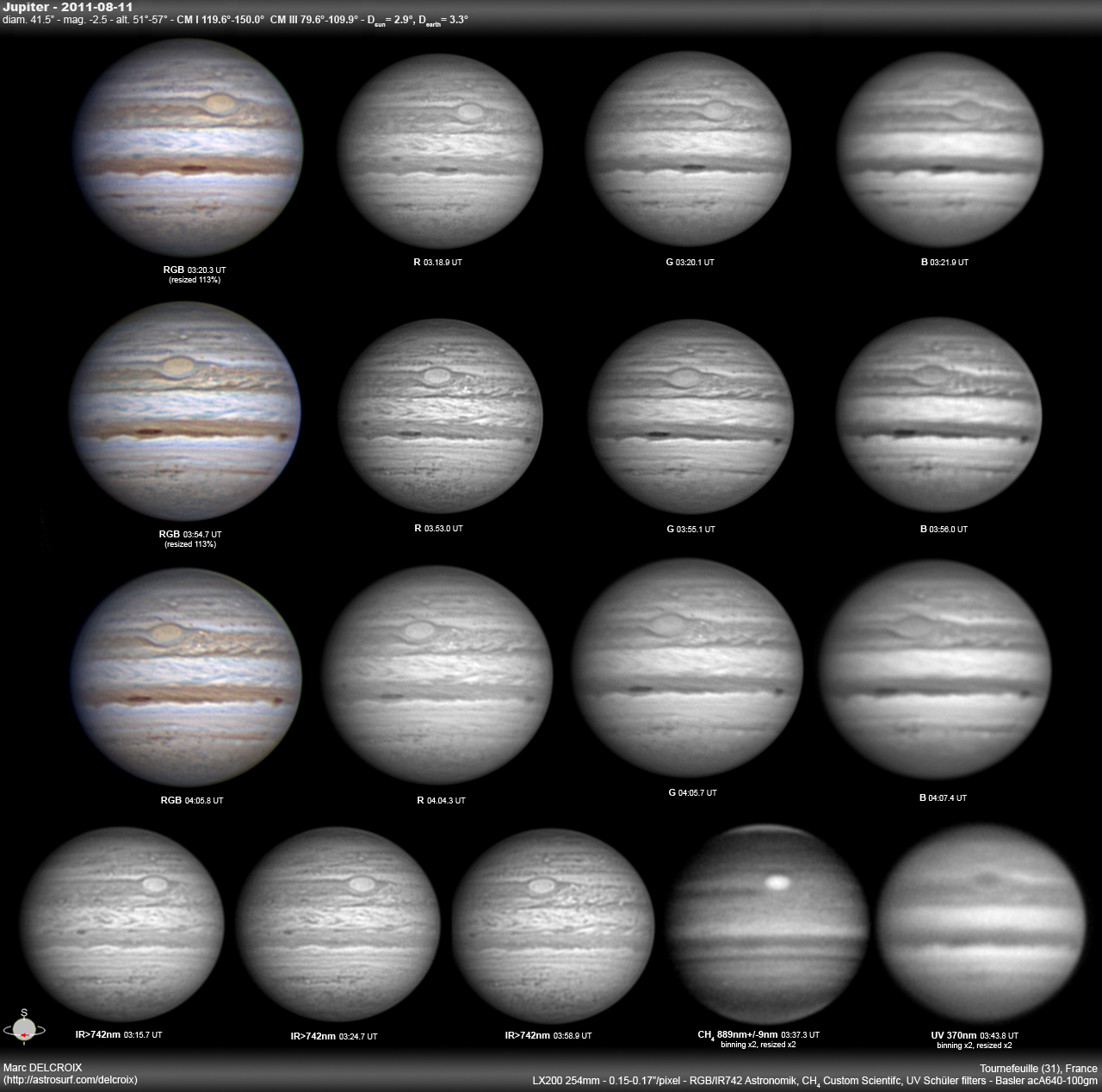Click "binning x2, resized x2" under UV caption
This screenshot has width=1102, height=1092.
coord(975,1045)
